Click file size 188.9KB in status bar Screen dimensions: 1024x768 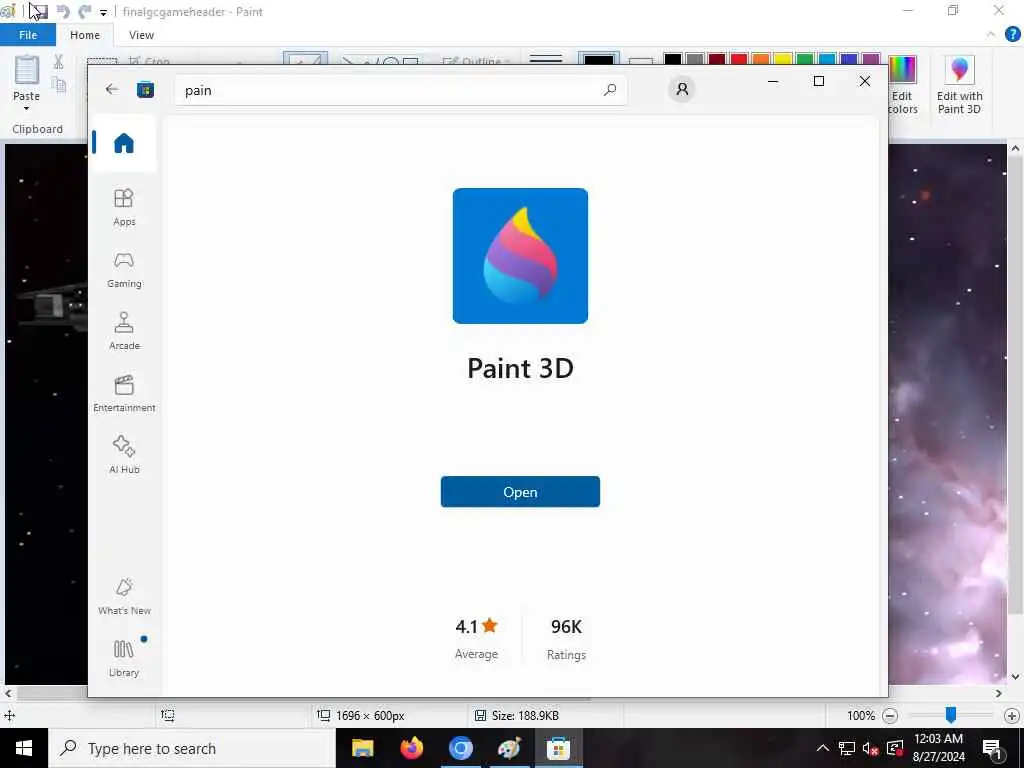(x=525, y=716)
